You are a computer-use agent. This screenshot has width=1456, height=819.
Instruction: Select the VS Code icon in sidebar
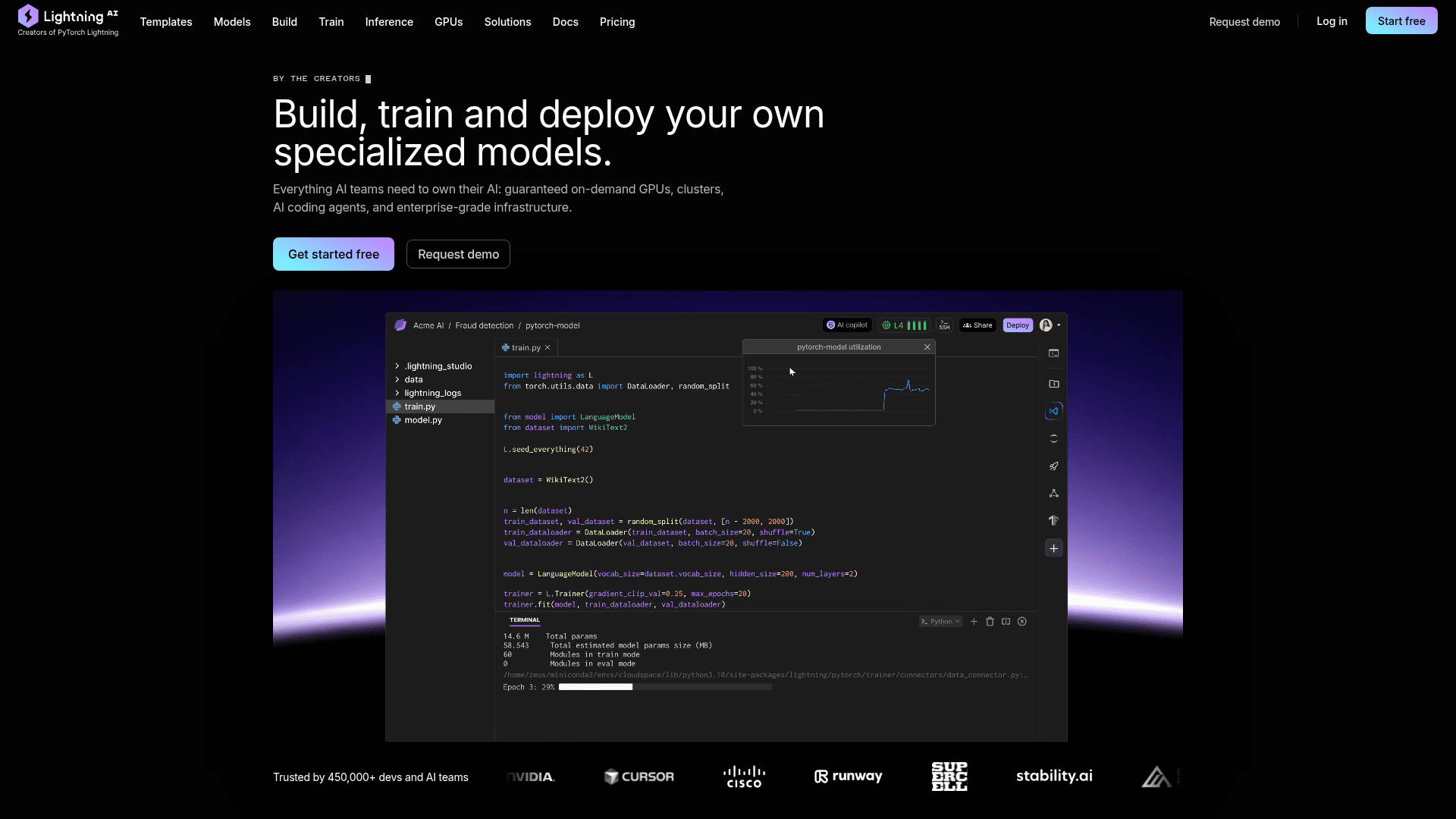1054,411
